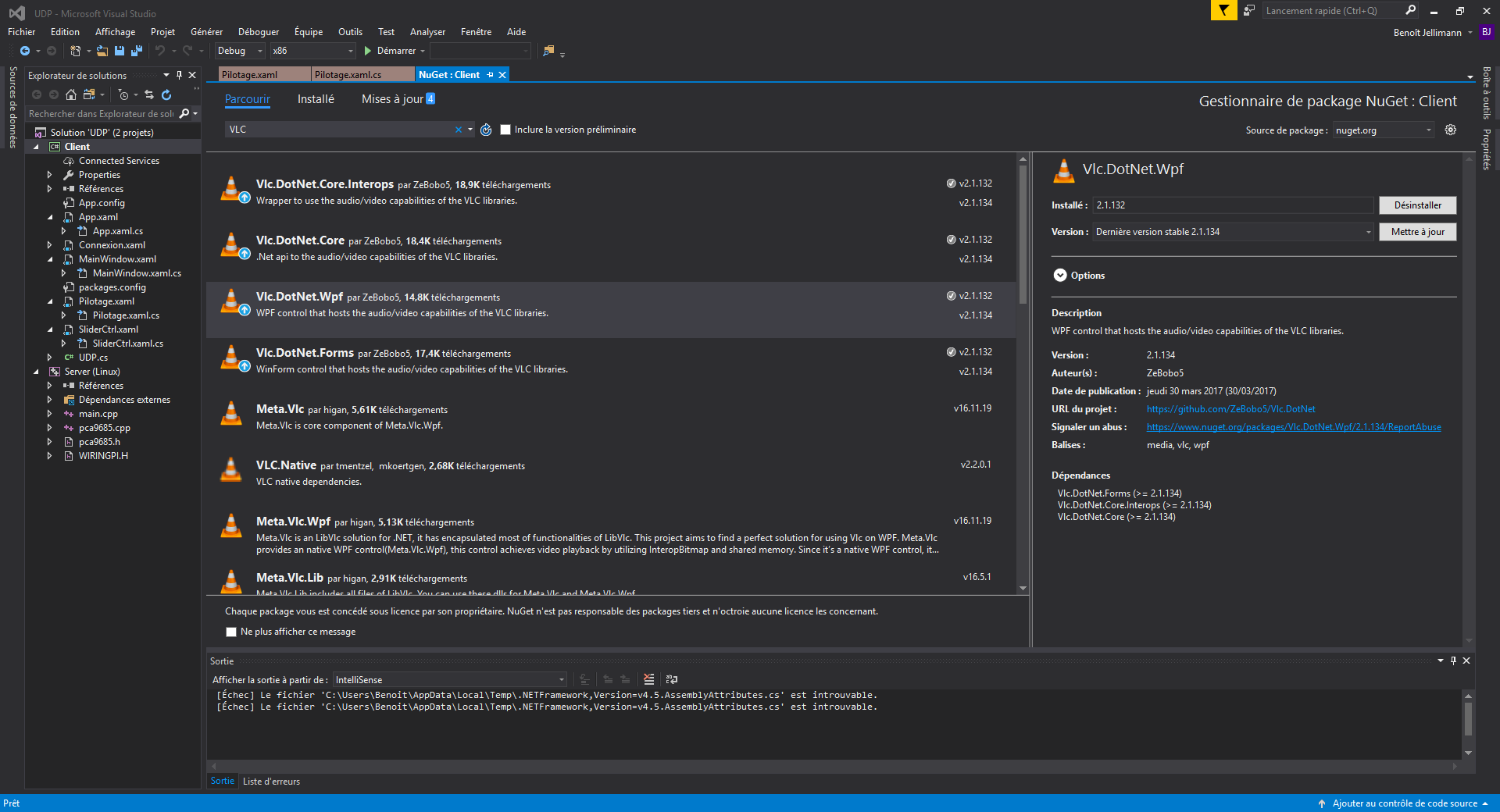Open the ReportAbuse nuget.org link
Screen dimensions: 1500x812
click(x=1294, y=427)
